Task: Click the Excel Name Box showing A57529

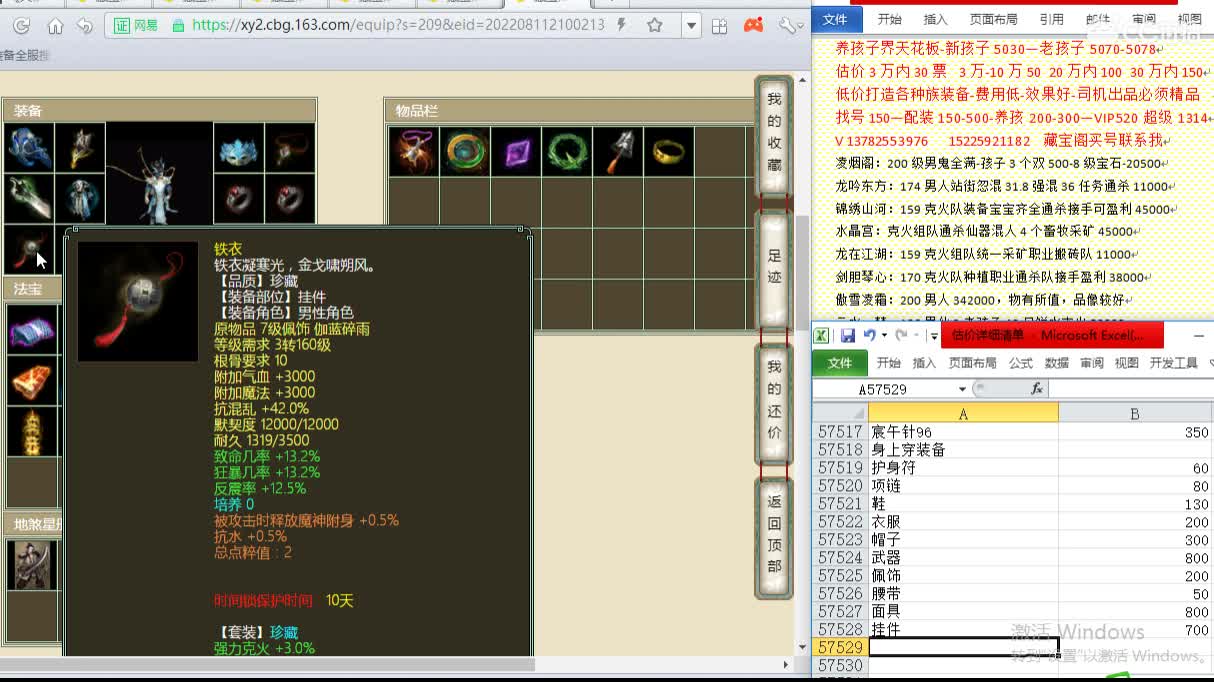Action: (x=885, y=389)
